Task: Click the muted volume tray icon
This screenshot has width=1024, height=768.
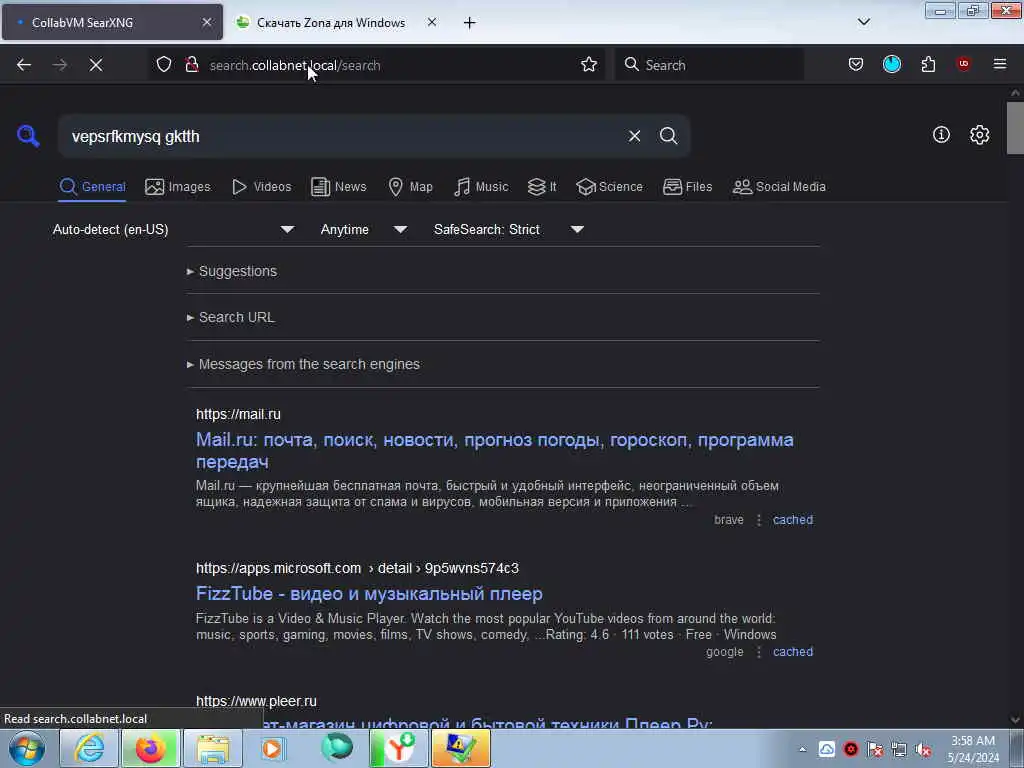Action: tap(923, 749)
